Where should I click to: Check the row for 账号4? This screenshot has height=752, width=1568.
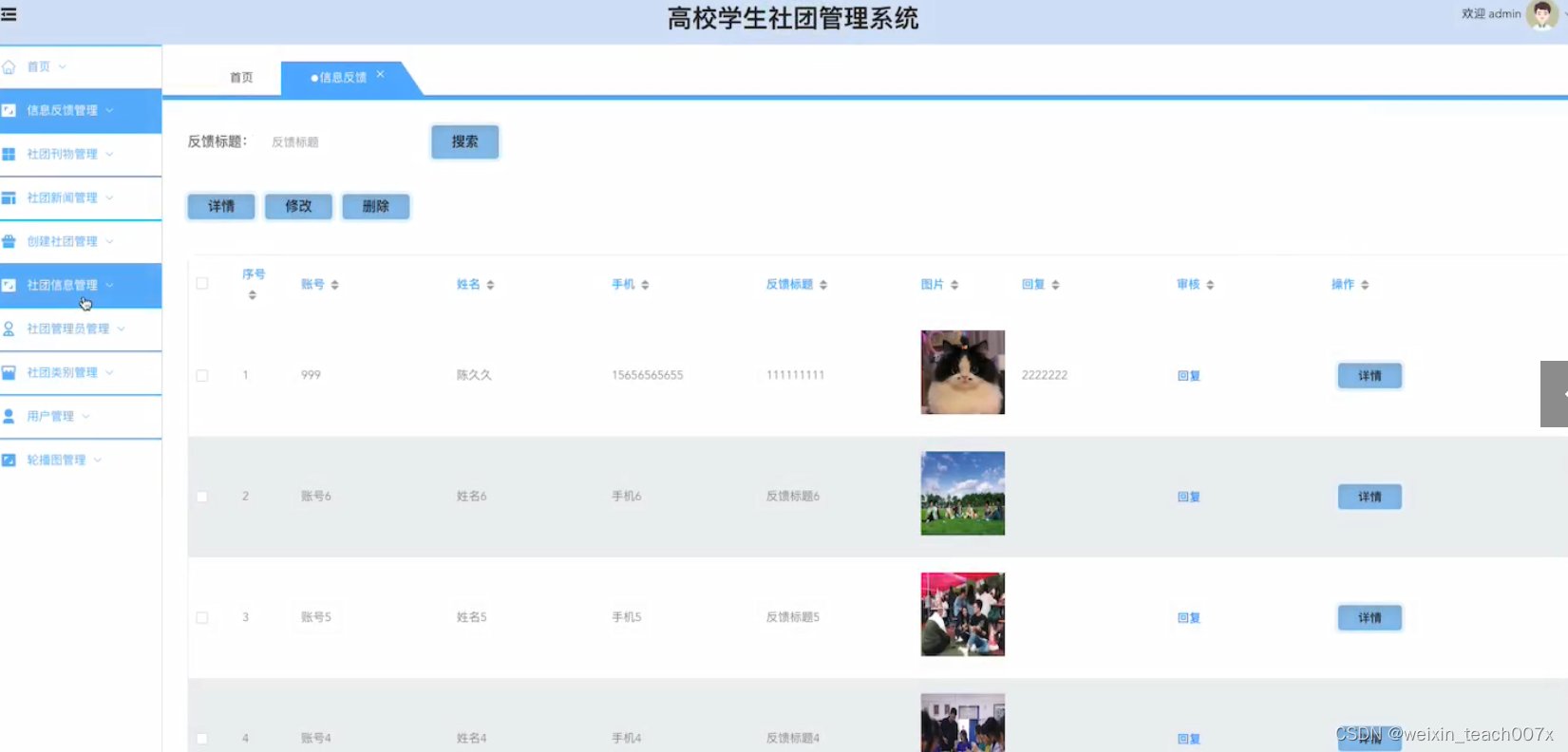coord(202,738)
